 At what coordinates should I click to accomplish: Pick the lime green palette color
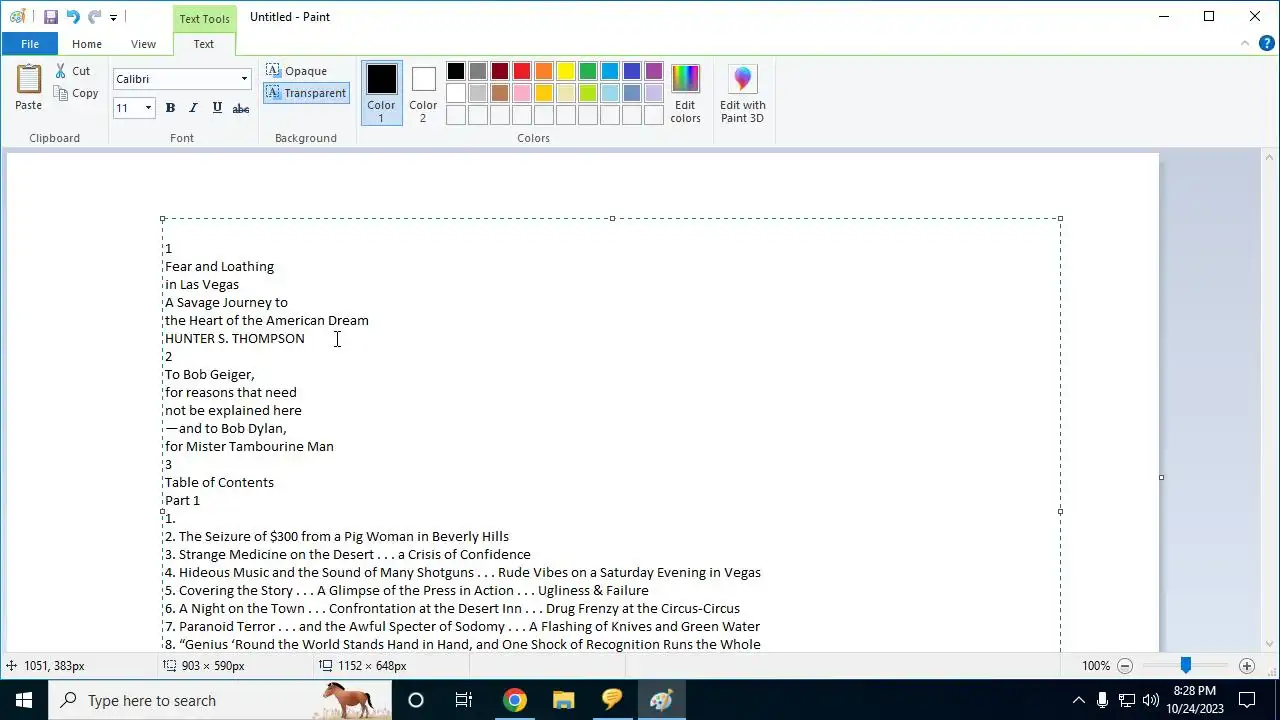[588, 93]
